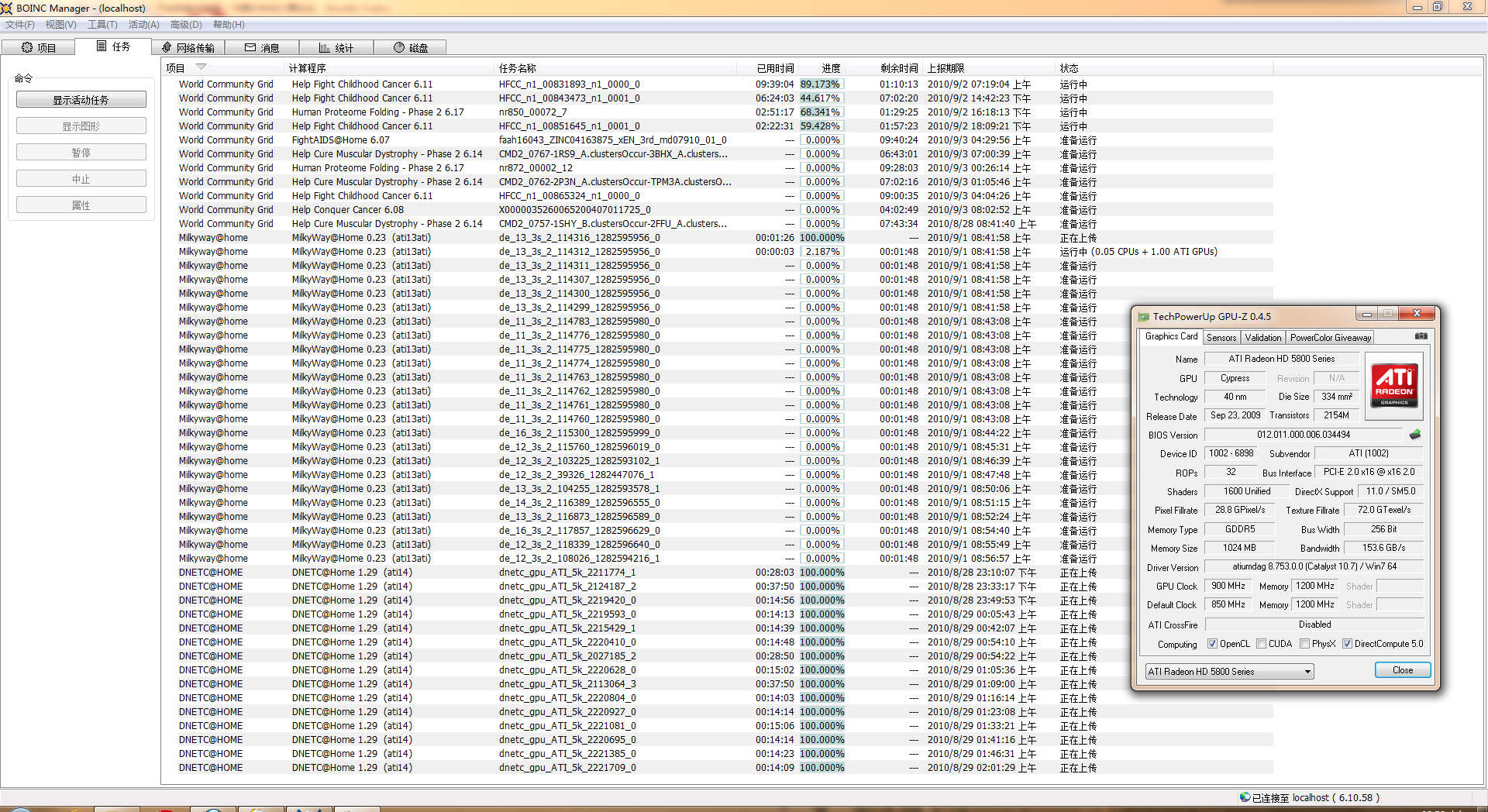Click the sort arrow on 项目 column header

201,67
